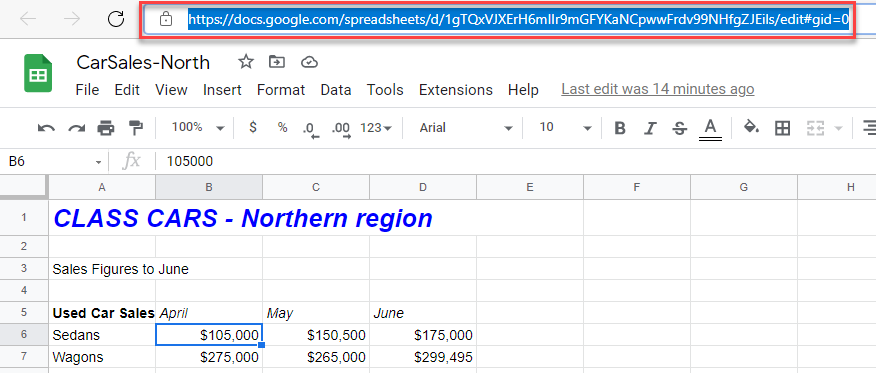This screenshot has width=876, height=373.
Task: Open the Insert menu
Action: 222,90
